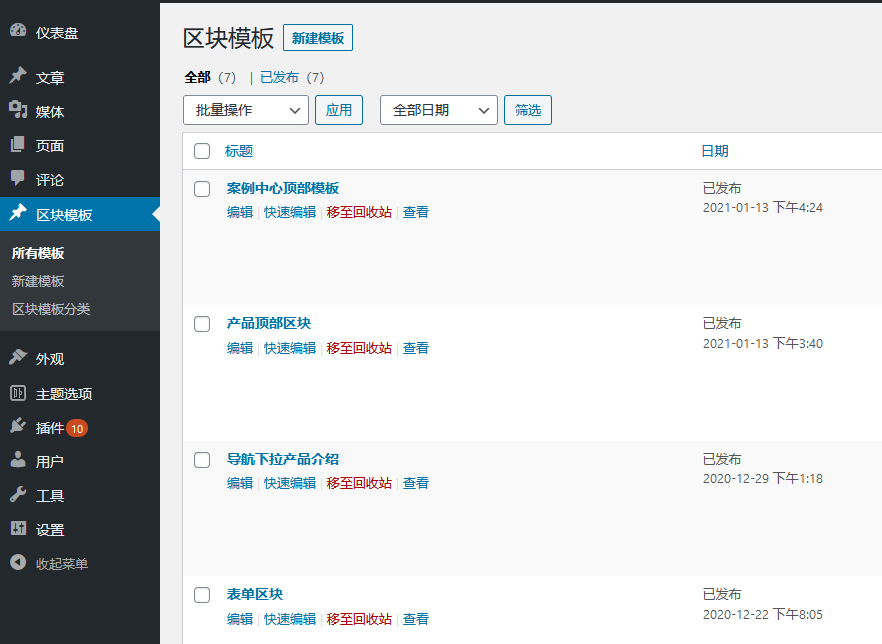Image resolution: width=882 pixels, height=644 pixels.
Task: Check the box next to 产品顶部区块
Action: [x=203, y=323]
